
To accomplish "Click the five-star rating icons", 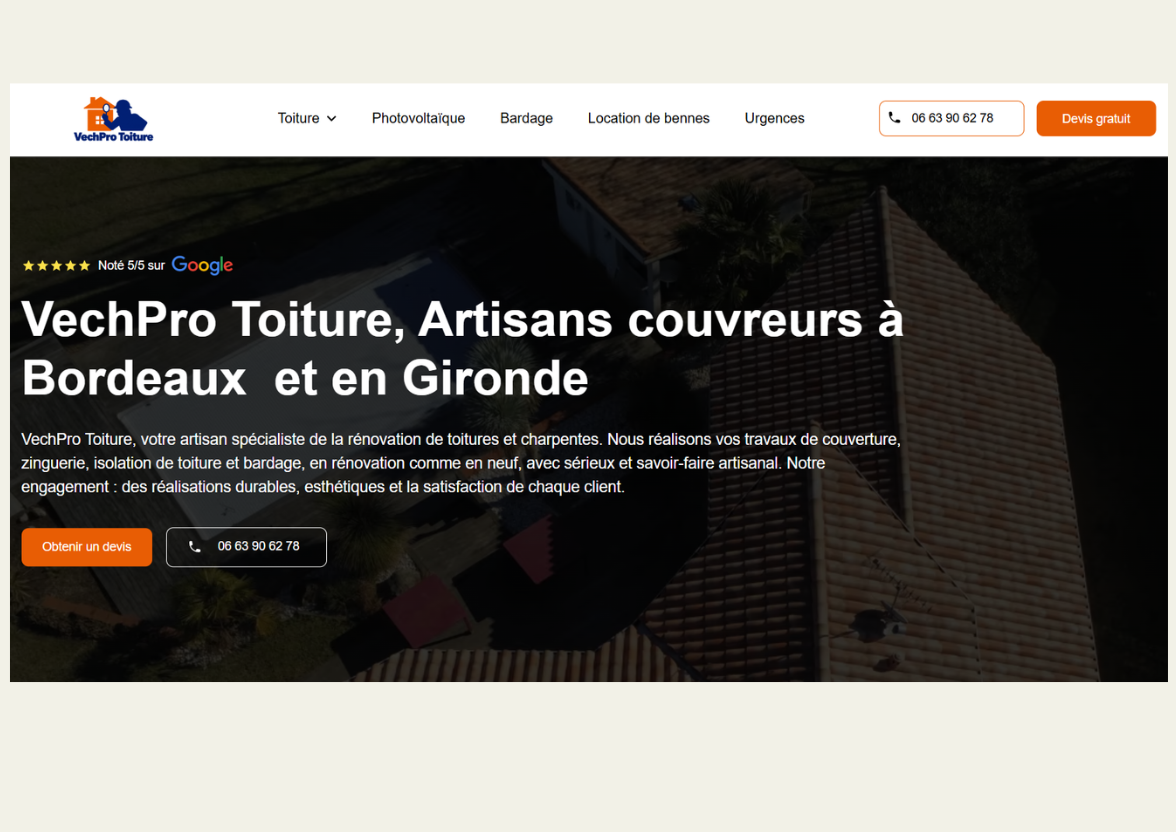I will [x=56, y=266].
